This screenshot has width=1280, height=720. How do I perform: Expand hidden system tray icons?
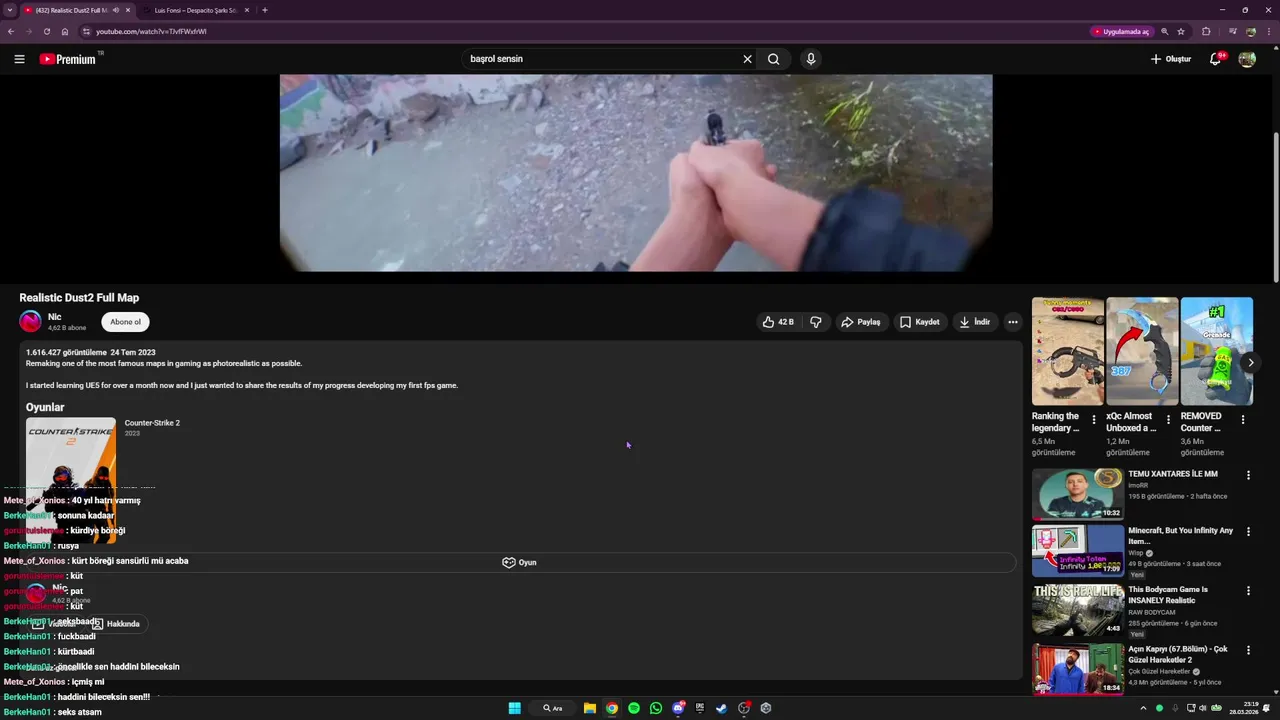tap(1143, 708)
